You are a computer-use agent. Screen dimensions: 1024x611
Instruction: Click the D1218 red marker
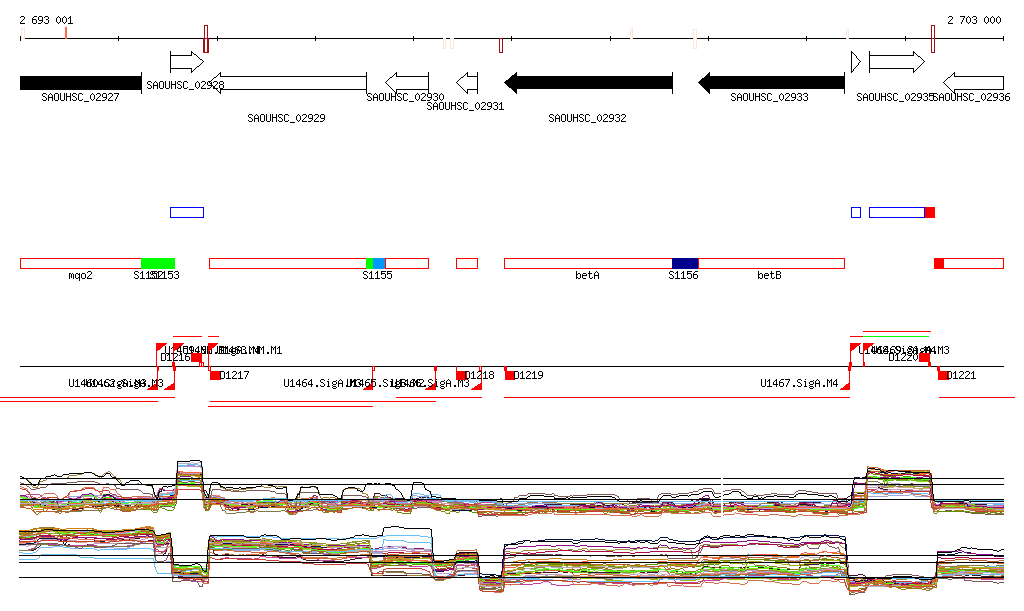pyautogui.click(x=461, y=375)
